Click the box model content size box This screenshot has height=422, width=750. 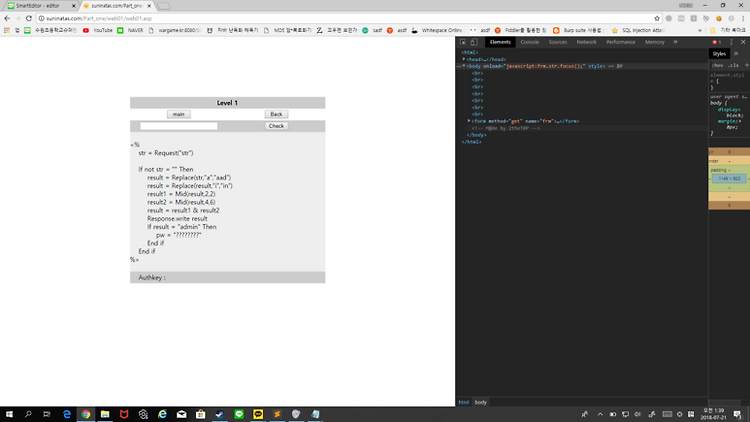click(x=729, y=178)
